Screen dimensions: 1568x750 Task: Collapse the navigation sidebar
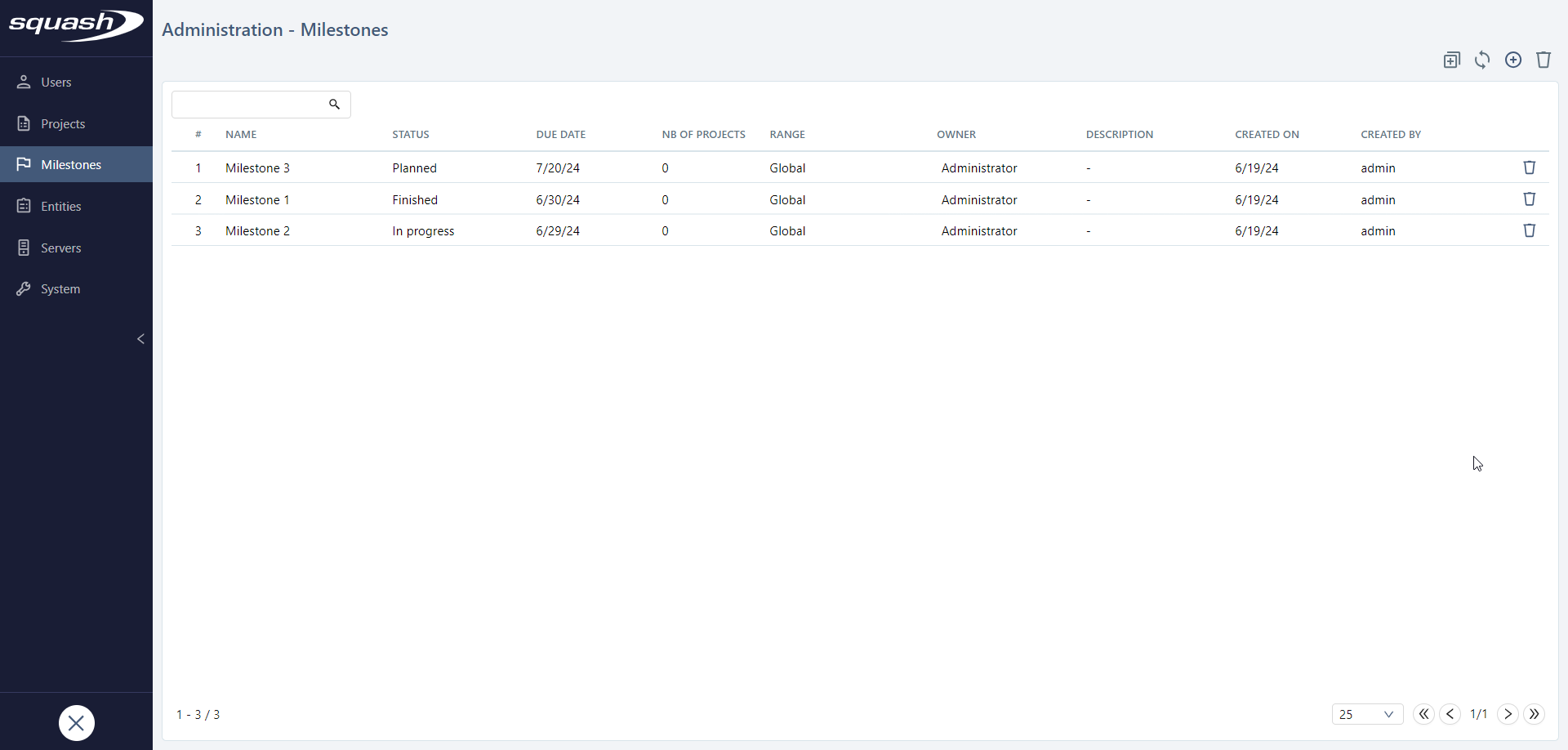tap(140, 338)
